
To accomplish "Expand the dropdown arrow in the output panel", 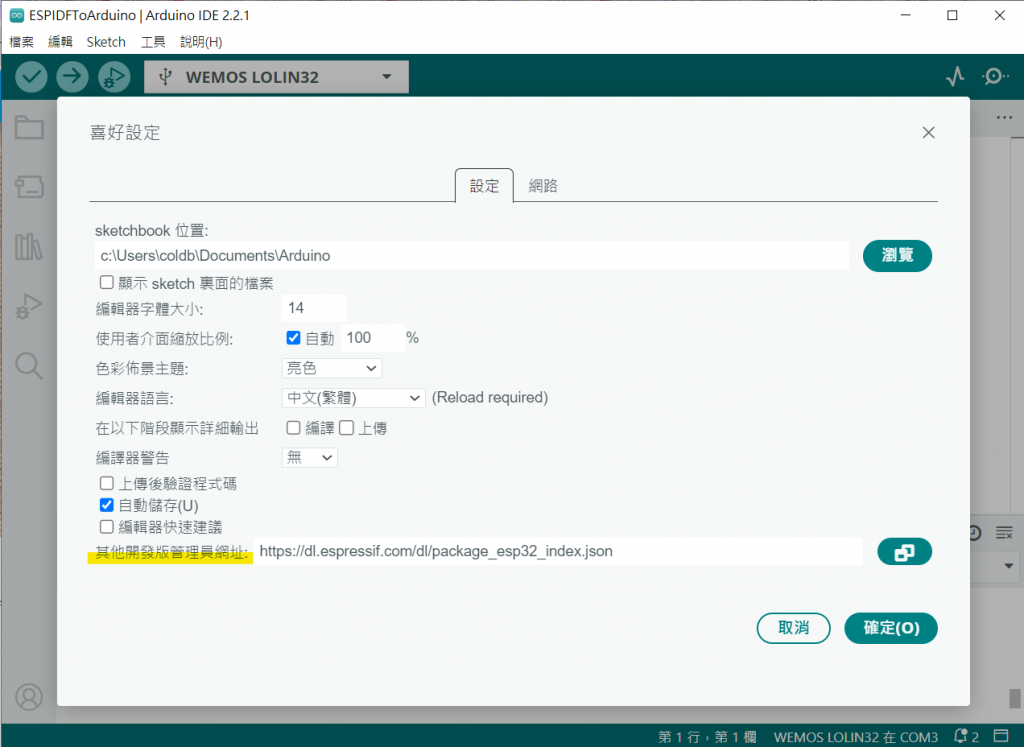I will tap(1008, 565).
